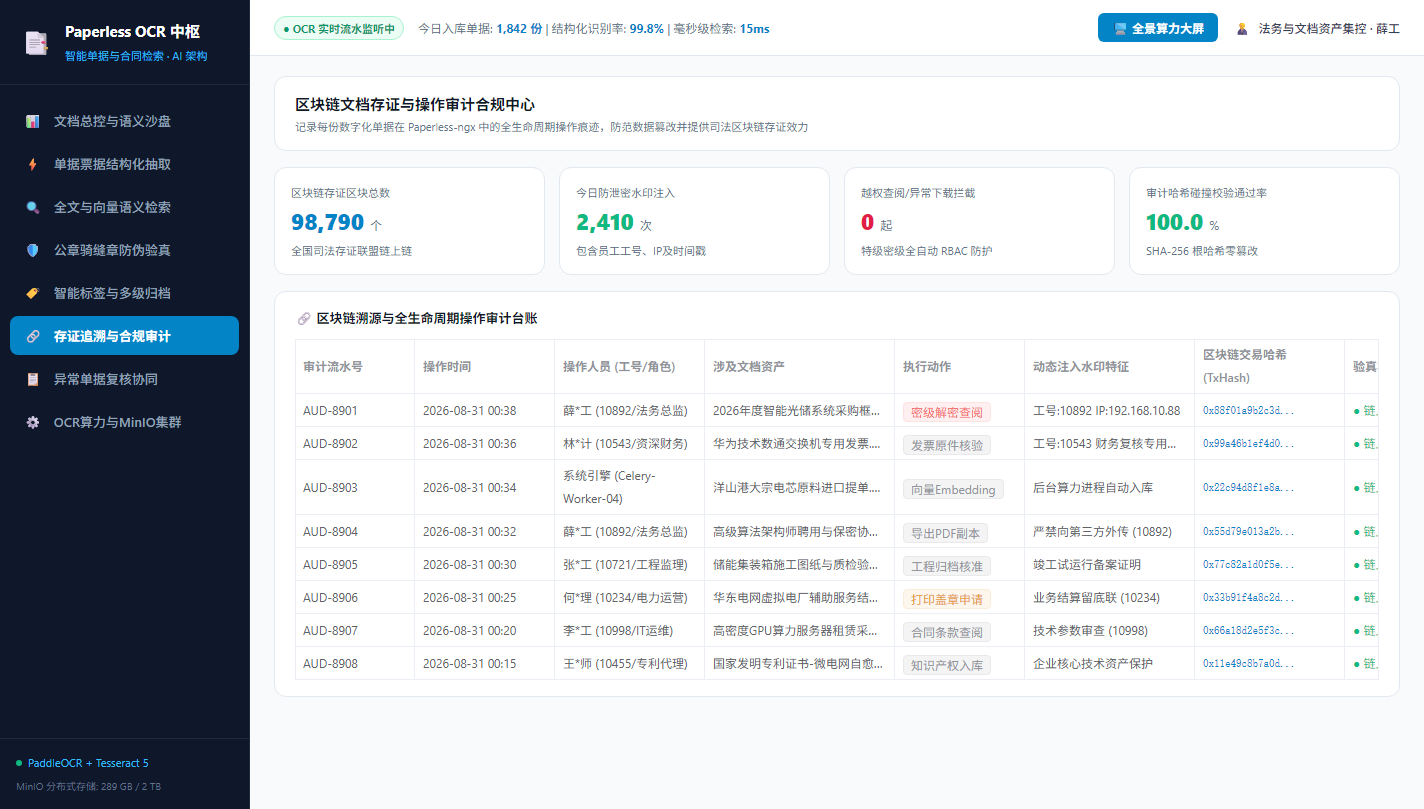Click the 涉及文档资产 column header

click(800, 367)
